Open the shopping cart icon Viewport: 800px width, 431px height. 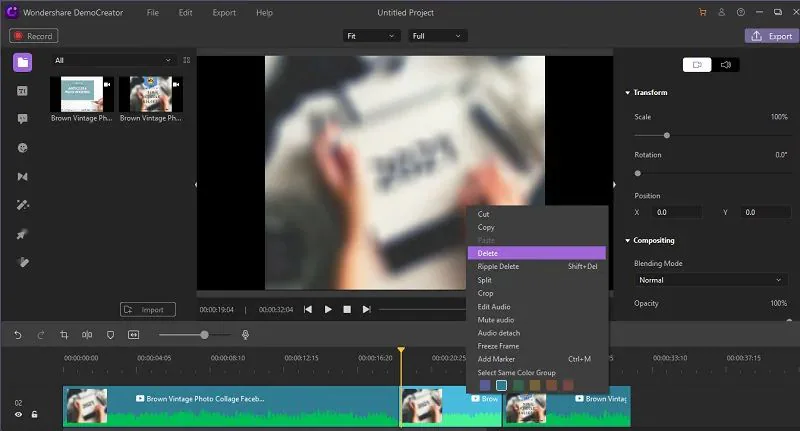[703, 12]
